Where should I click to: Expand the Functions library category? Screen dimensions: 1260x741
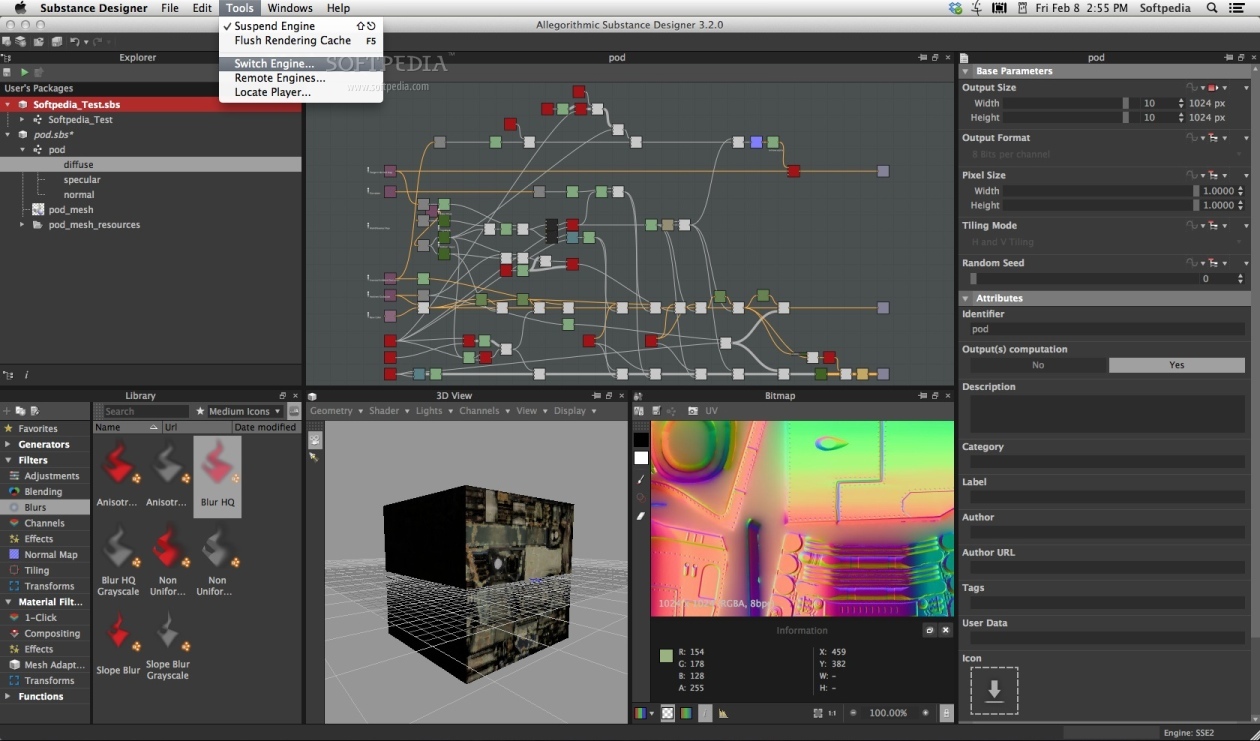(x=8, y=697)
